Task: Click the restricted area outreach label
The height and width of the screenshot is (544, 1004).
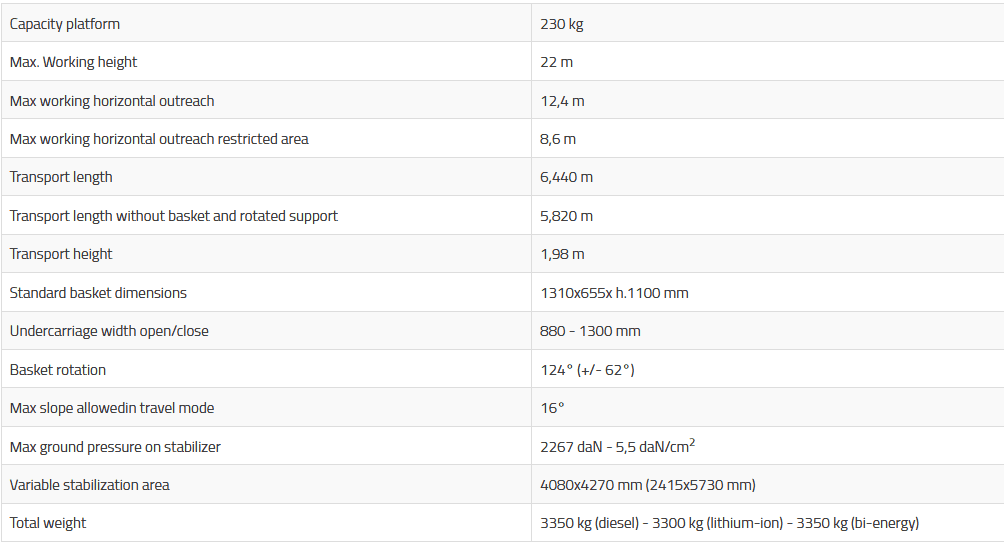Action: 159,139
